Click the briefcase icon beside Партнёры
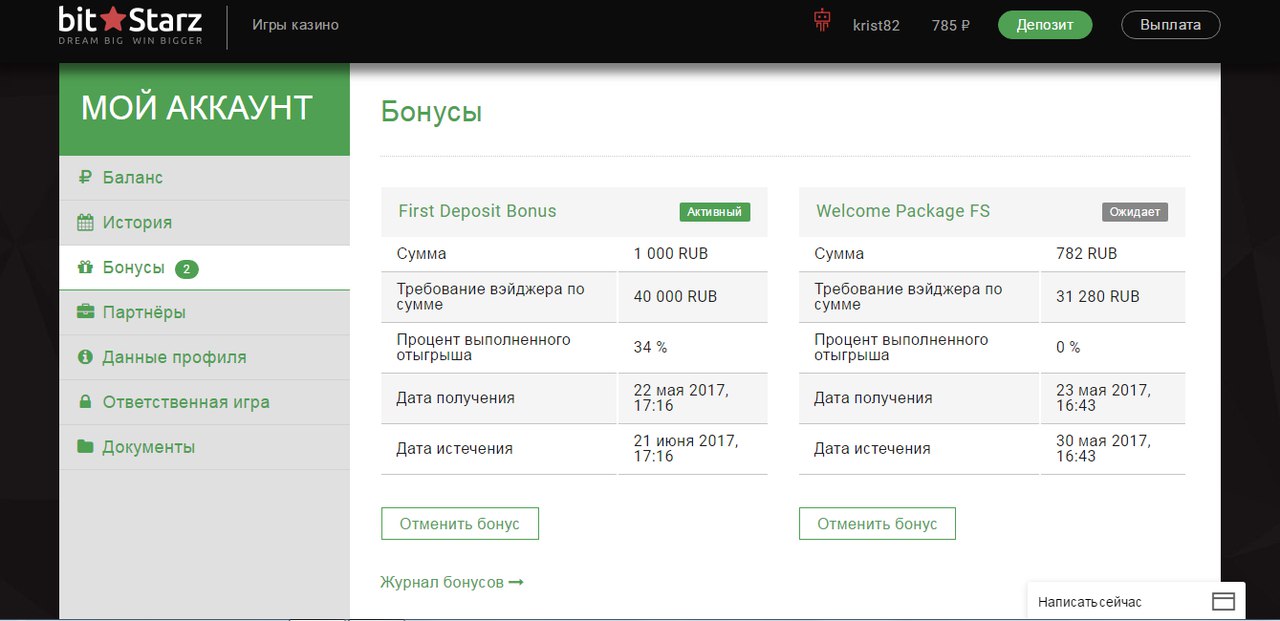Screen dimensions: 1280x621 (x=85, y=312)
